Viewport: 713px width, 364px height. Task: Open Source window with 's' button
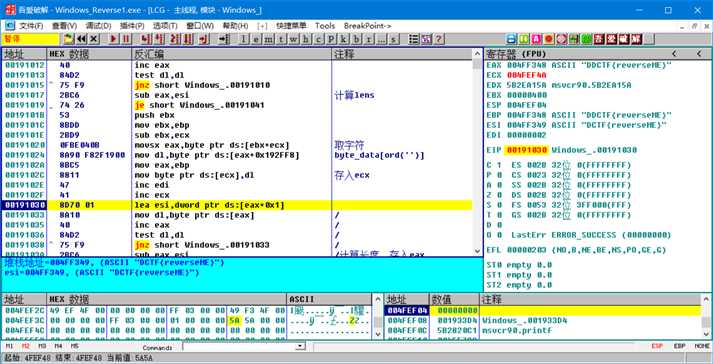pyautogui.click(x=393, y=39)
